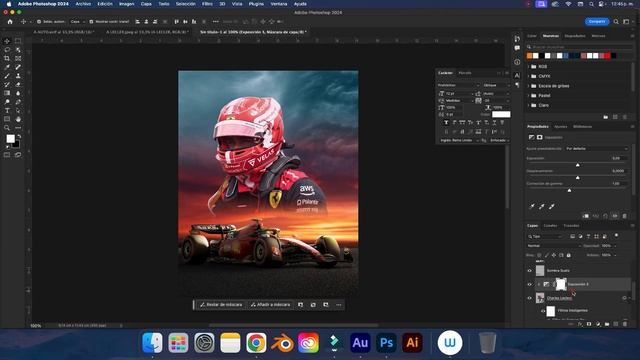Image resolution: width=640 pixels, height=360 pixels.
Task: Click the Character panel text color swatch
Action: click(x=501, y=115)
